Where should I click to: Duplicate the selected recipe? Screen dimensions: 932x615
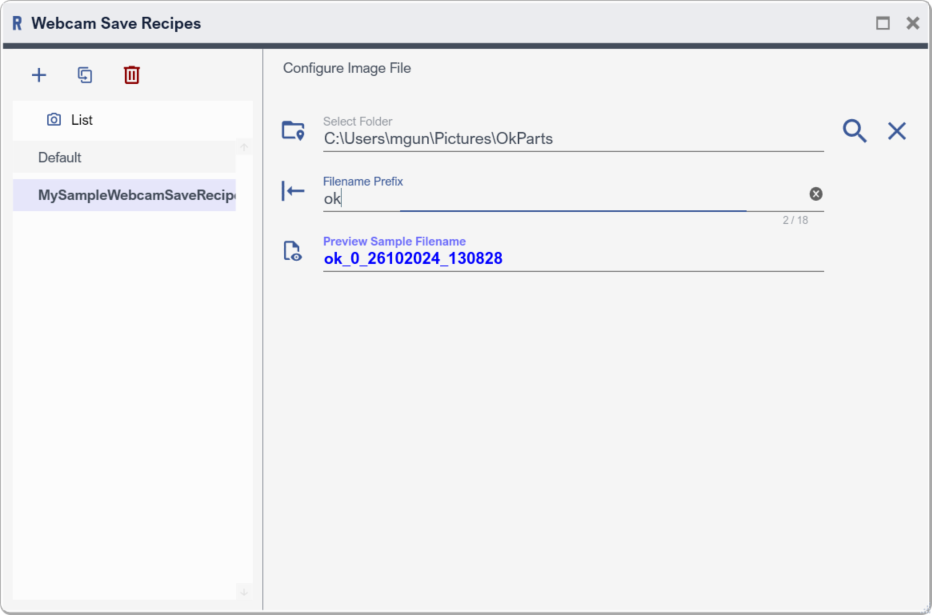[85, 75]
